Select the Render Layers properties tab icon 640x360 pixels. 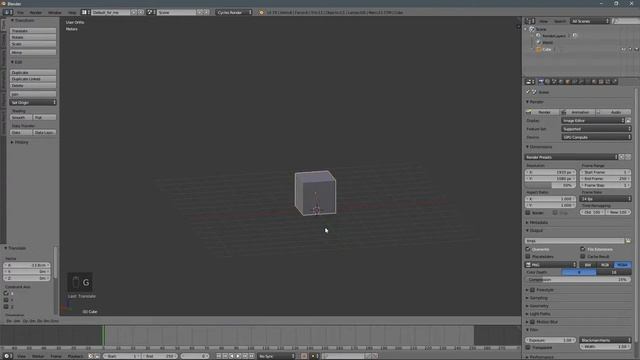(548, 82)
